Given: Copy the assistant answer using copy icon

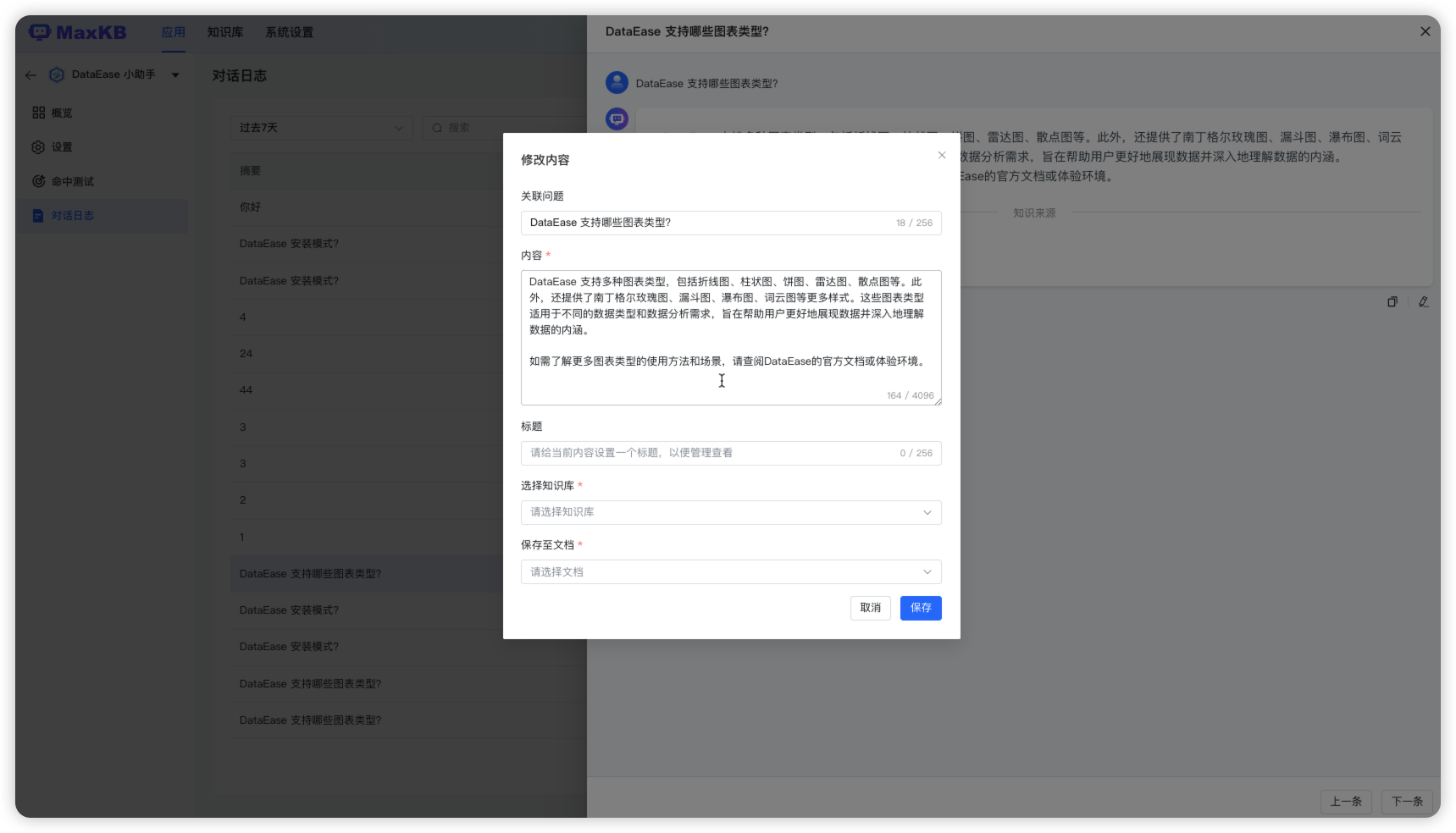Looking at the screenshot, I should pyautogui.click(x=1392, y=301).
